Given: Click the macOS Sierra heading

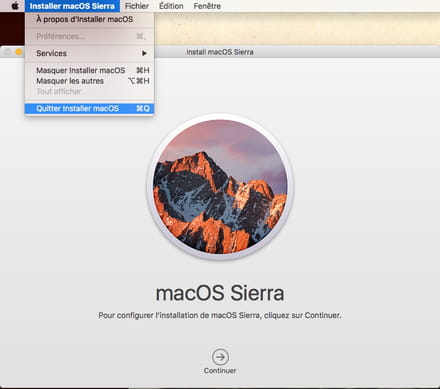Looking at the screenshot, I should tap(220, 293).
